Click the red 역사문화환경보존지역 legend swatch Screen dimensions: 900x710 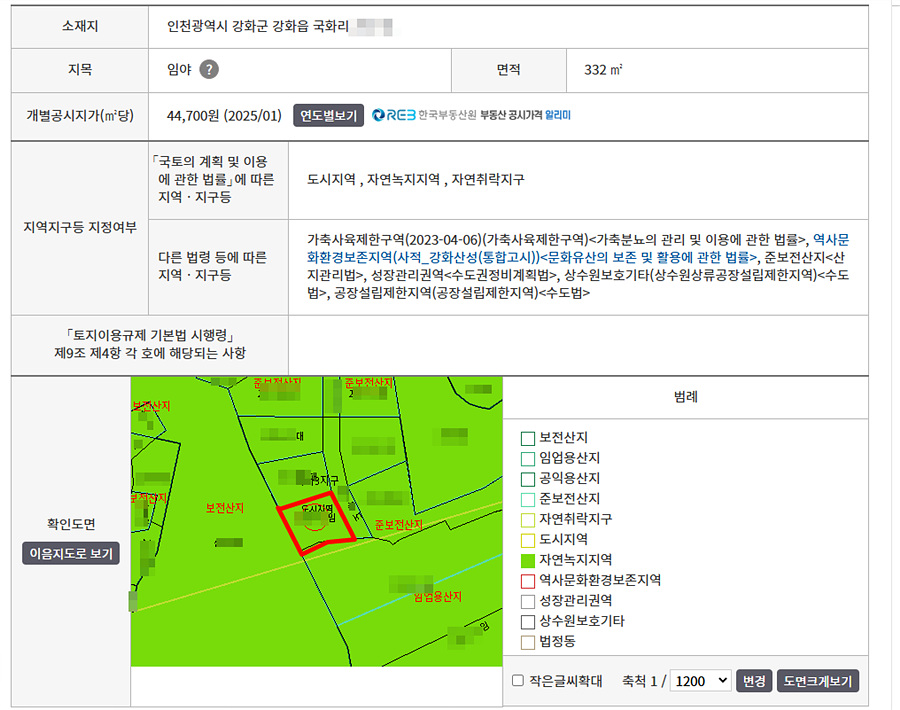pyautogui.click(x=527, y=580)
